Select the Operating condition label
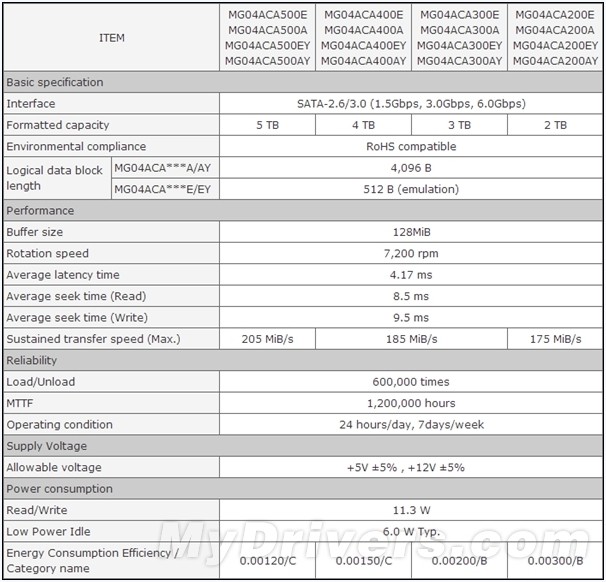The width and height of the screenshot is (606, 582). tap(60, 424)
